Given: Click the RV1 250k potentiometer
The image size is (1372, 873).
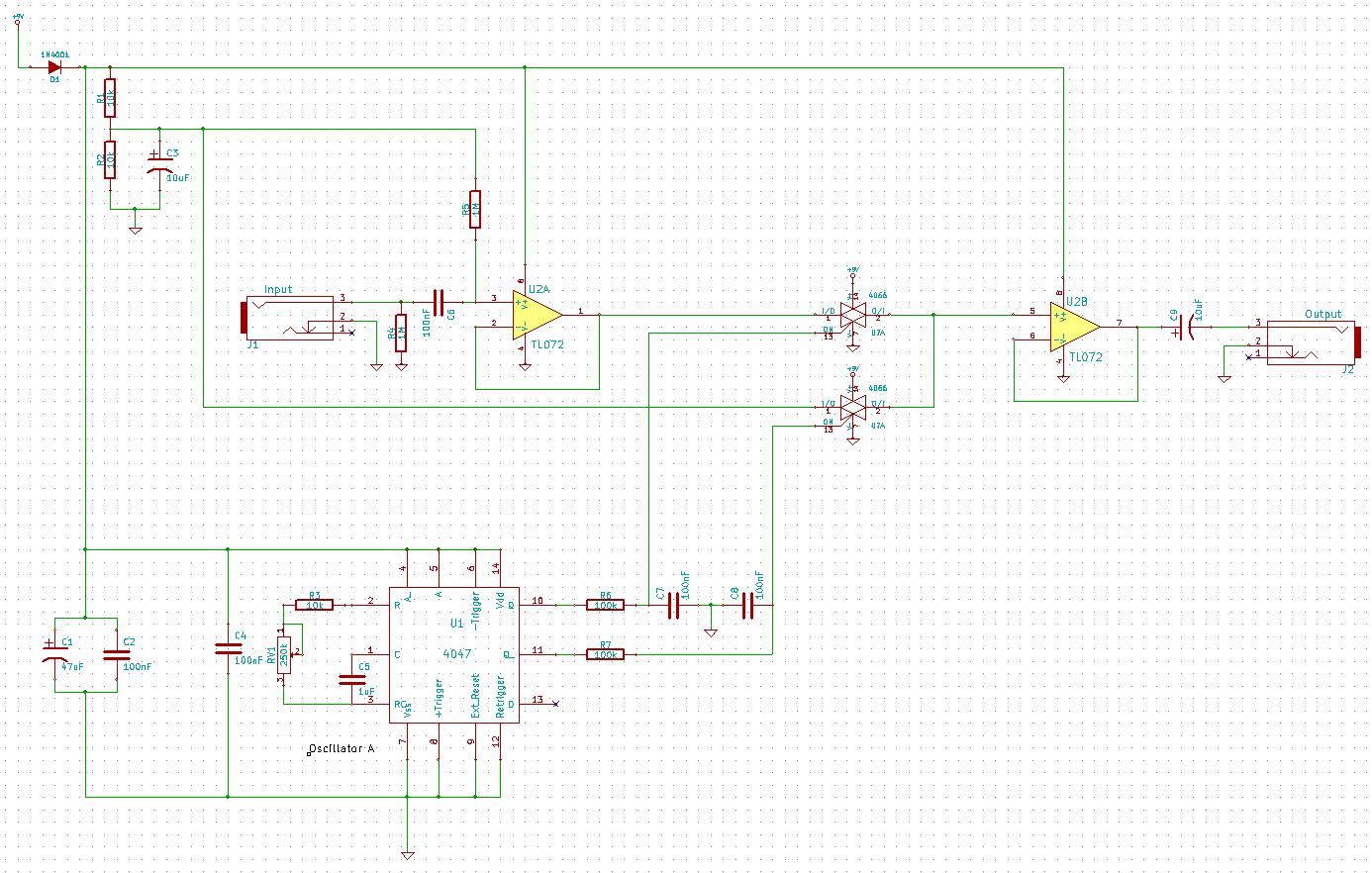Looking at the screenshot, I should (x=284, y=654).
